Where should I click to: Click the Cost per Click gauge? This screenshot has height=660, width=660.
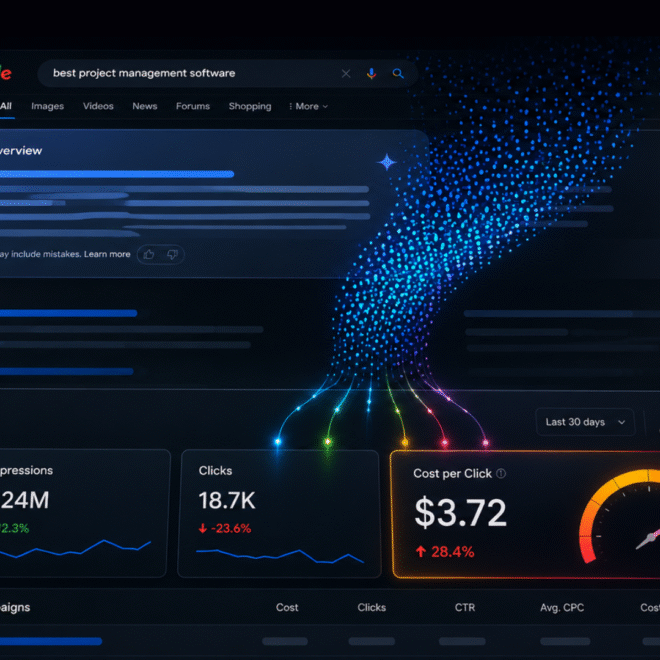(620, 516)
